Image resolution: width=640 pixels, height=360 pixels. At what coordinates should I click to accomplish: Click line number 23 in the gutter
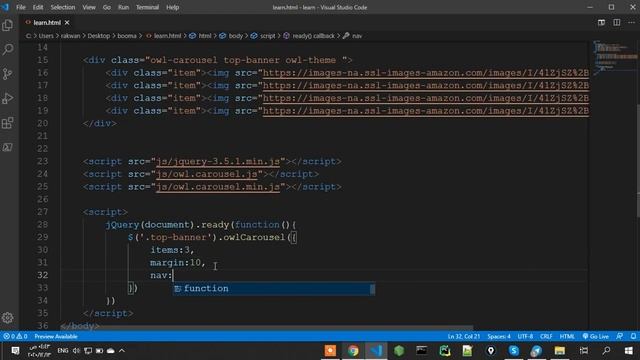click(42, 162)
